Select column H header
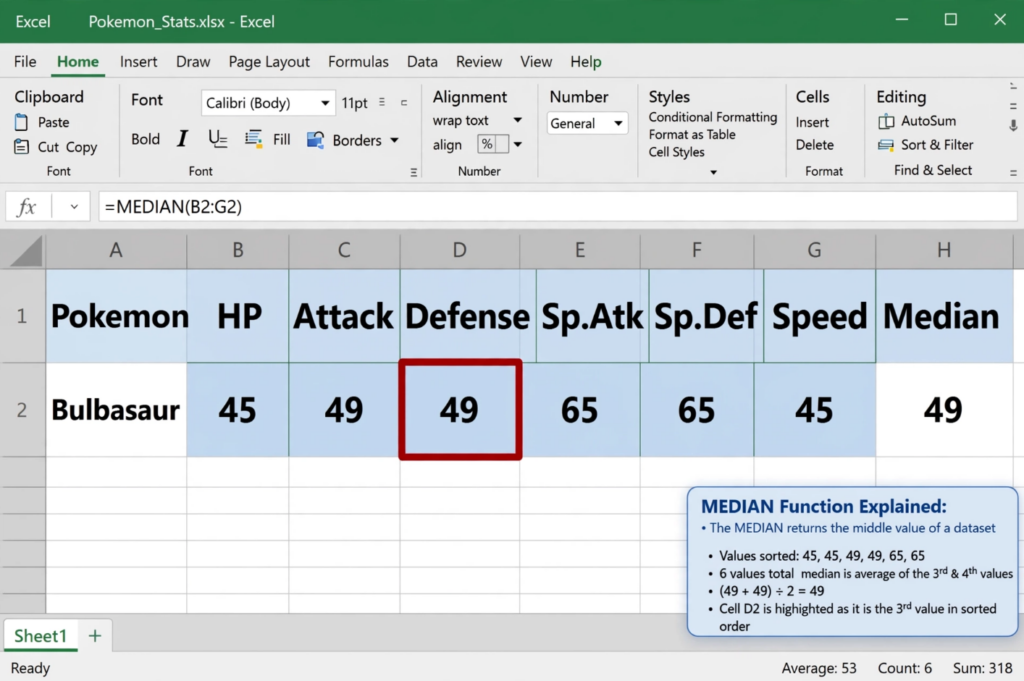This screenshot has height=681, width=1024. [x=944, y=250]
